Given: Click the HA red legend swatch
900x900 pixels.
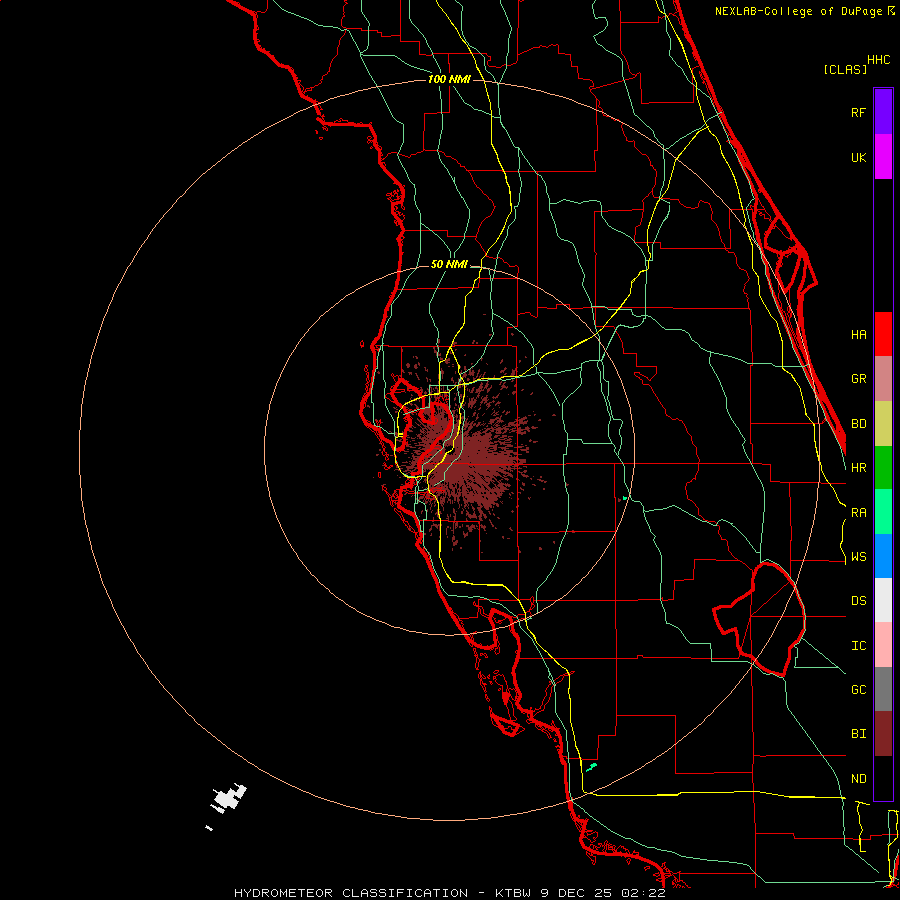Looking at the screenshot, I should pos(883,334).
